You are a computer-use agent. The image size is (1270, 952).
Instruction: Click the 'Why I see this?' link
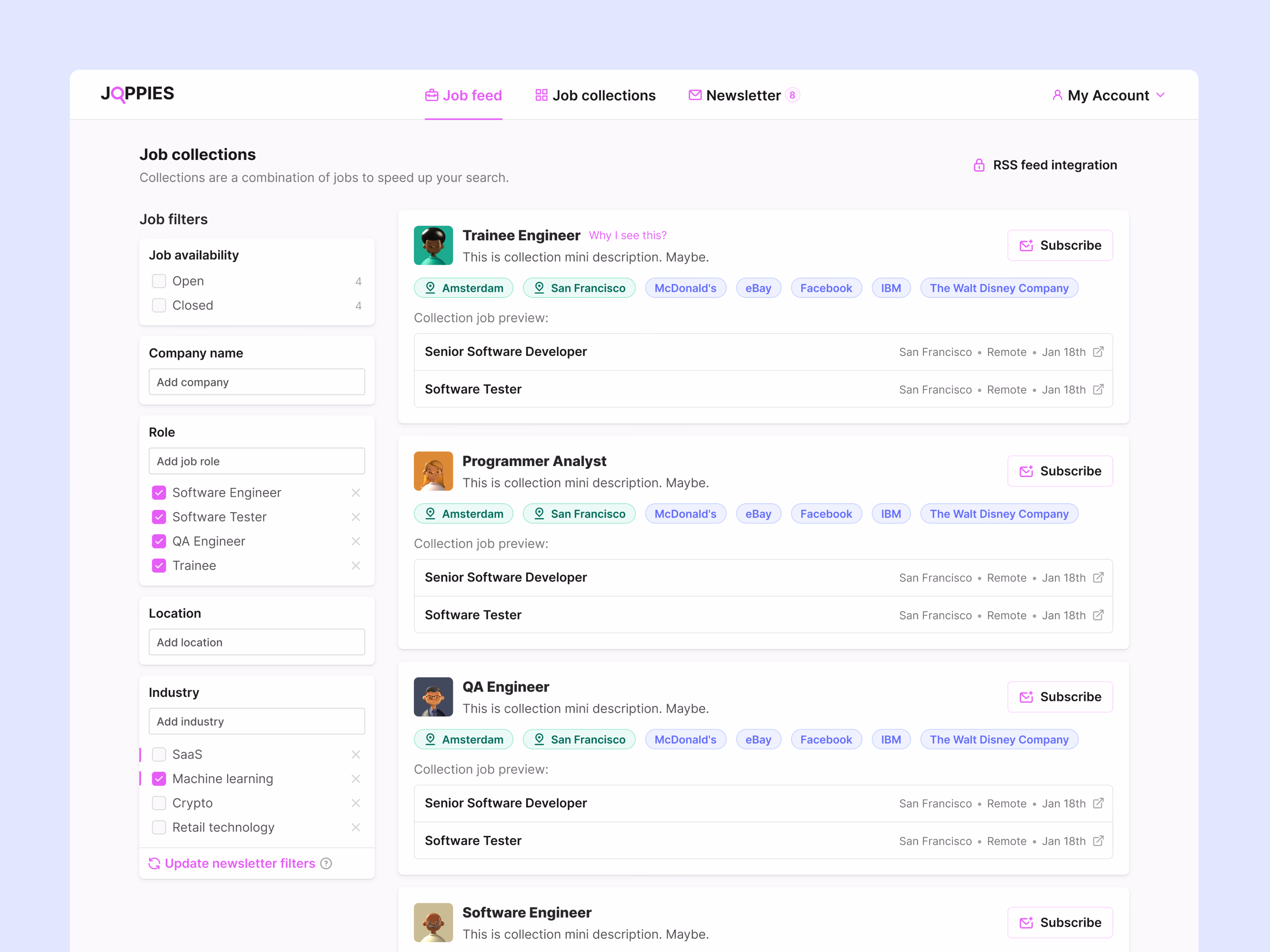627,236
